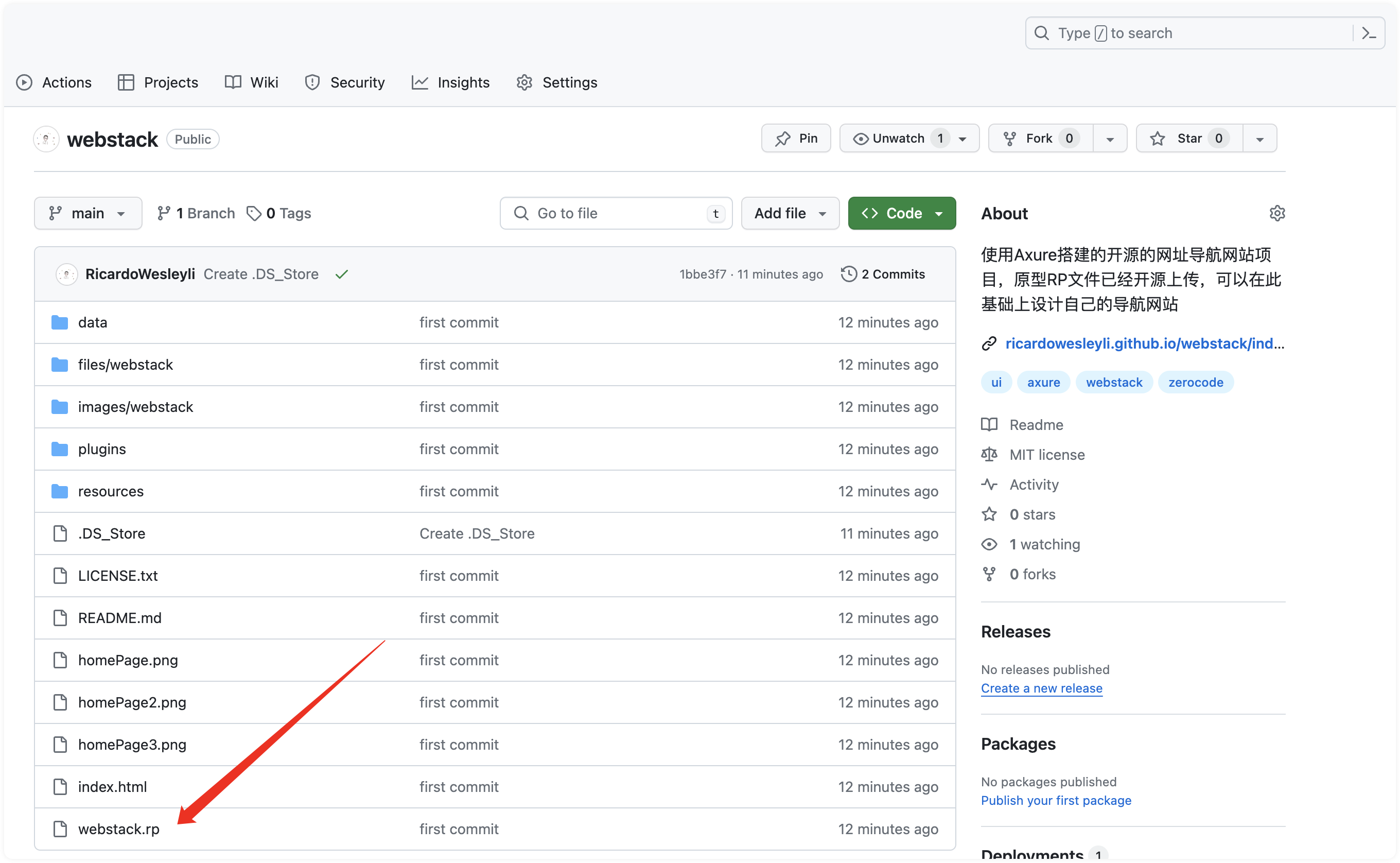Open the homePage3.png file
Screen dimensions: 1400x863
pyautogui.click(x=132, y=745)
